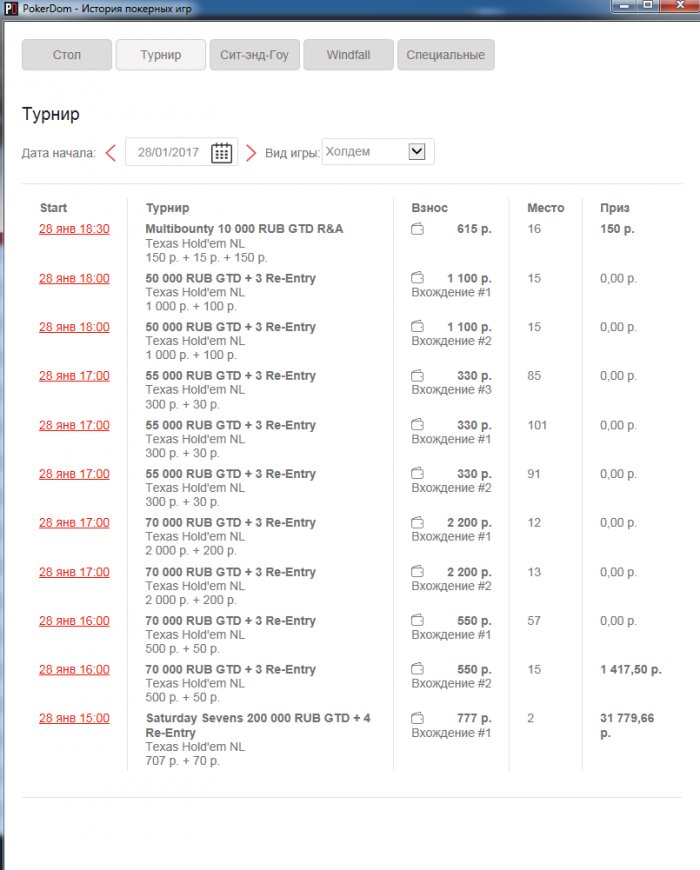Open the 28 янв 15:00 Saturday Sevens link
Screen dimensions: 700x870
[74, 718]
